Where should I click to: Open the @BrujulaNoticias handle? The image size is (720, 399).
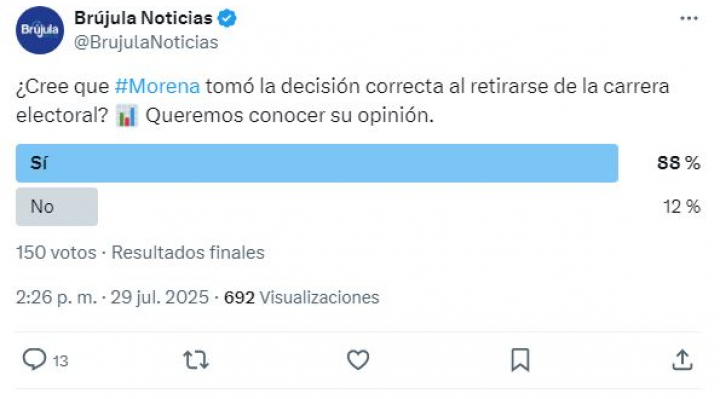point(146,42)
